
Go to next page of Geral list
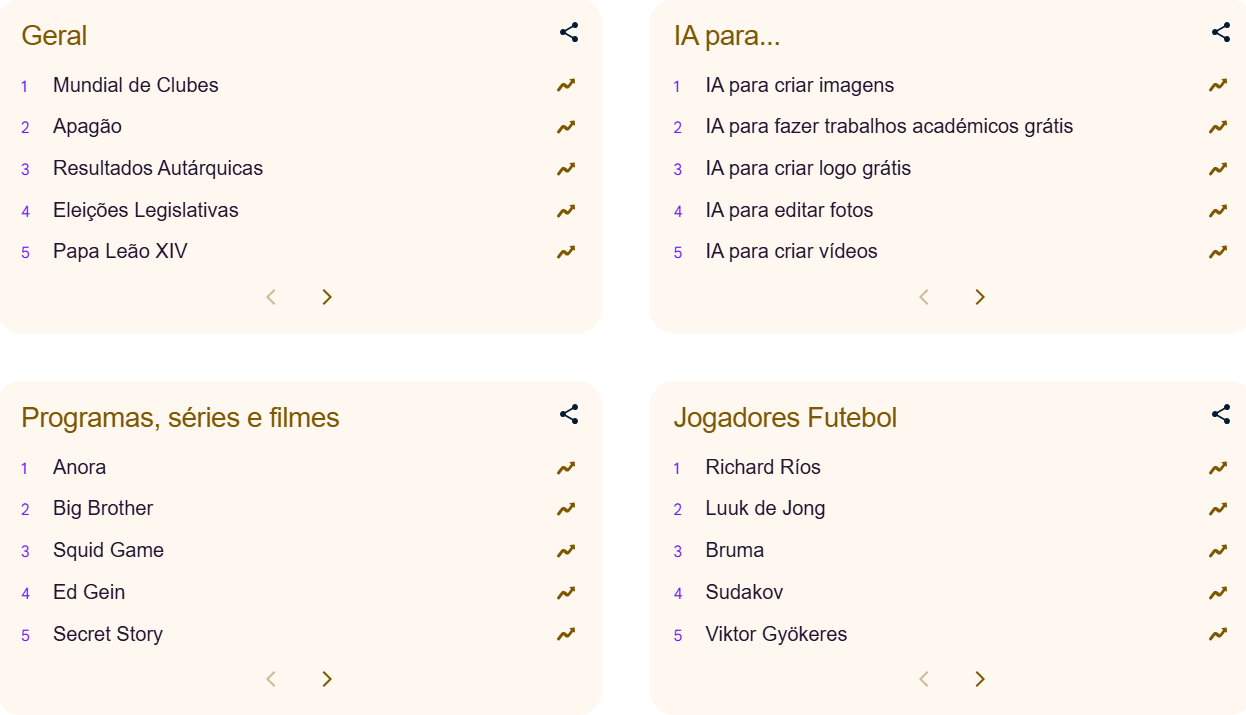[x=327, y=297]
